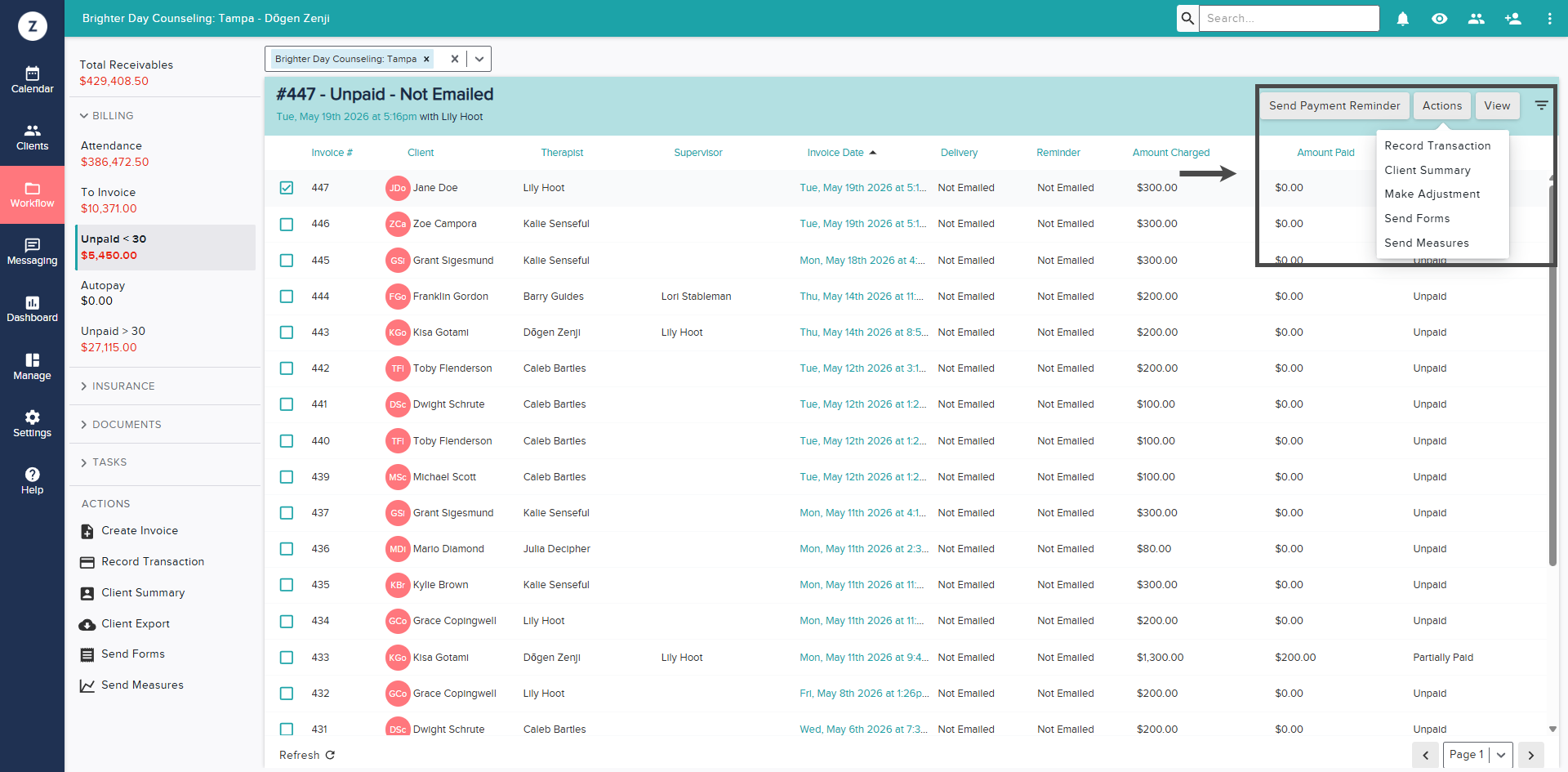
Task: Click the group people icon in header
Action: pyautogui.click(x=1476, y=18)
